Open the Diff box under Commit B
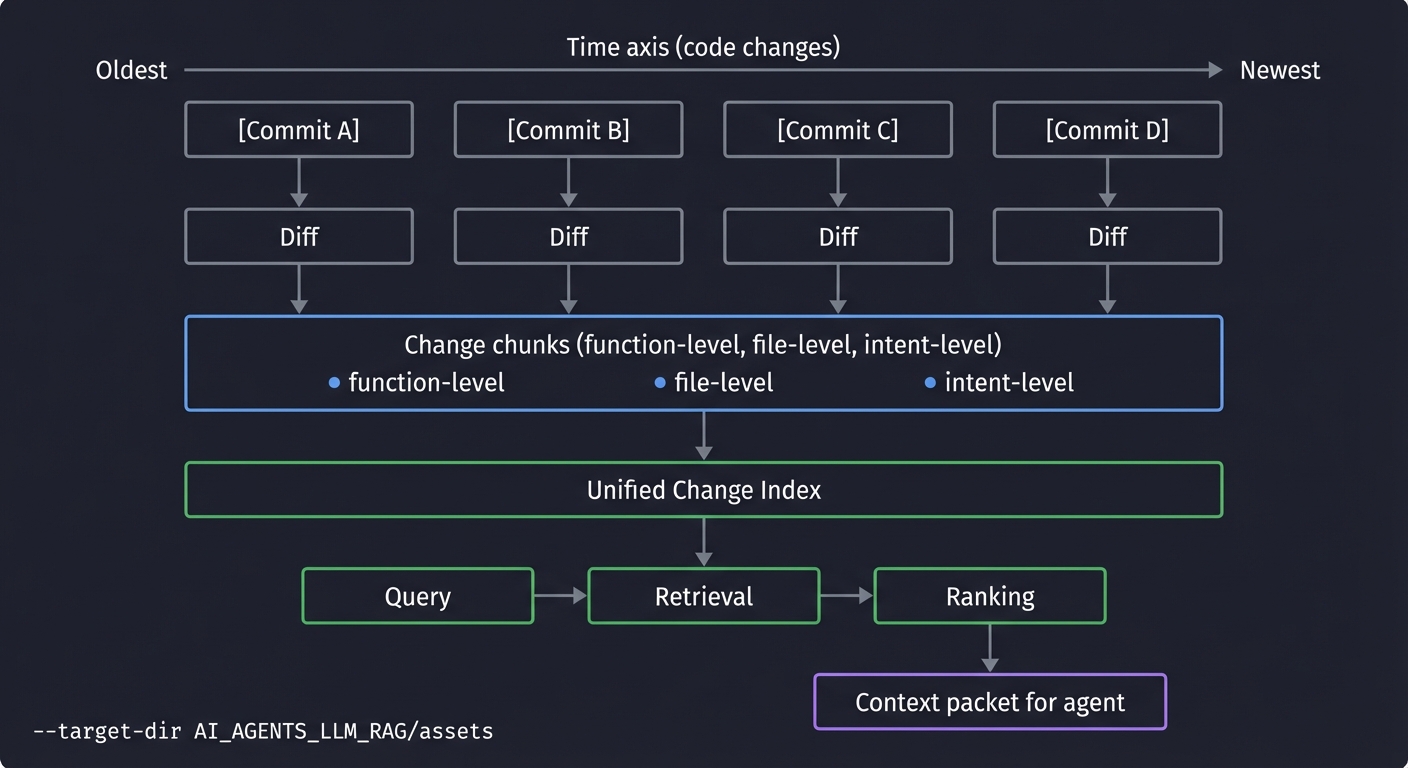This screenshot has height=768, width=1408. pyautogui.click(x=568, y=236)
